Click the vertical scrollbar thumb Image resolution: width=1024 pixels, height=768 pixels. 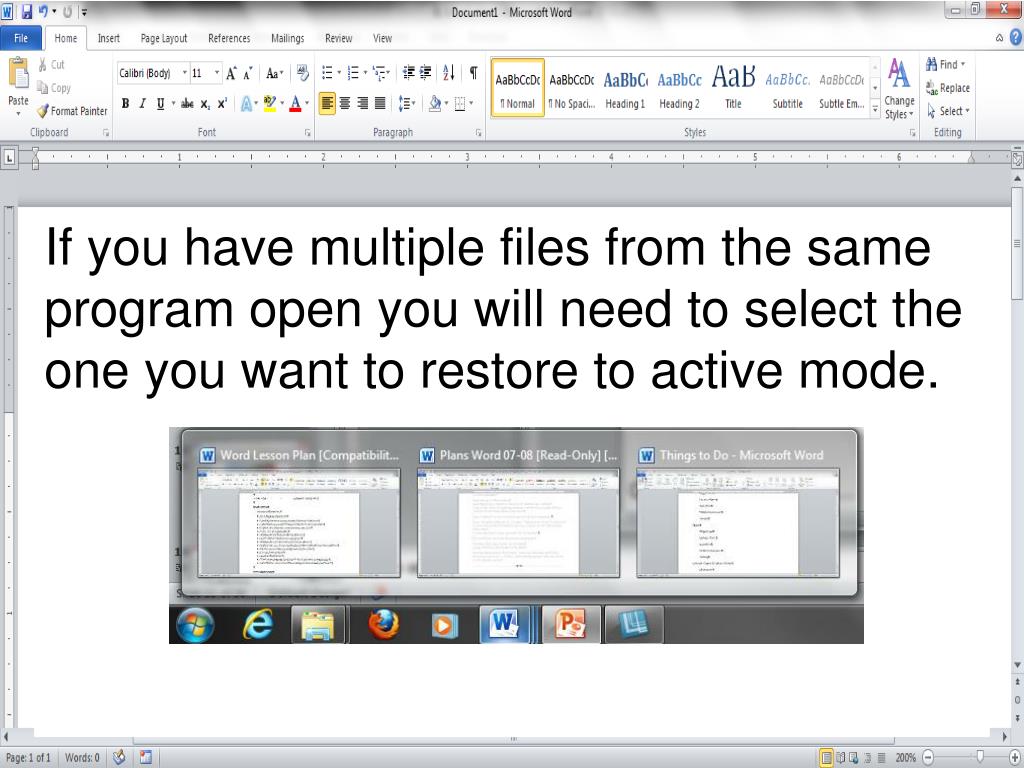pos(1017,242)
